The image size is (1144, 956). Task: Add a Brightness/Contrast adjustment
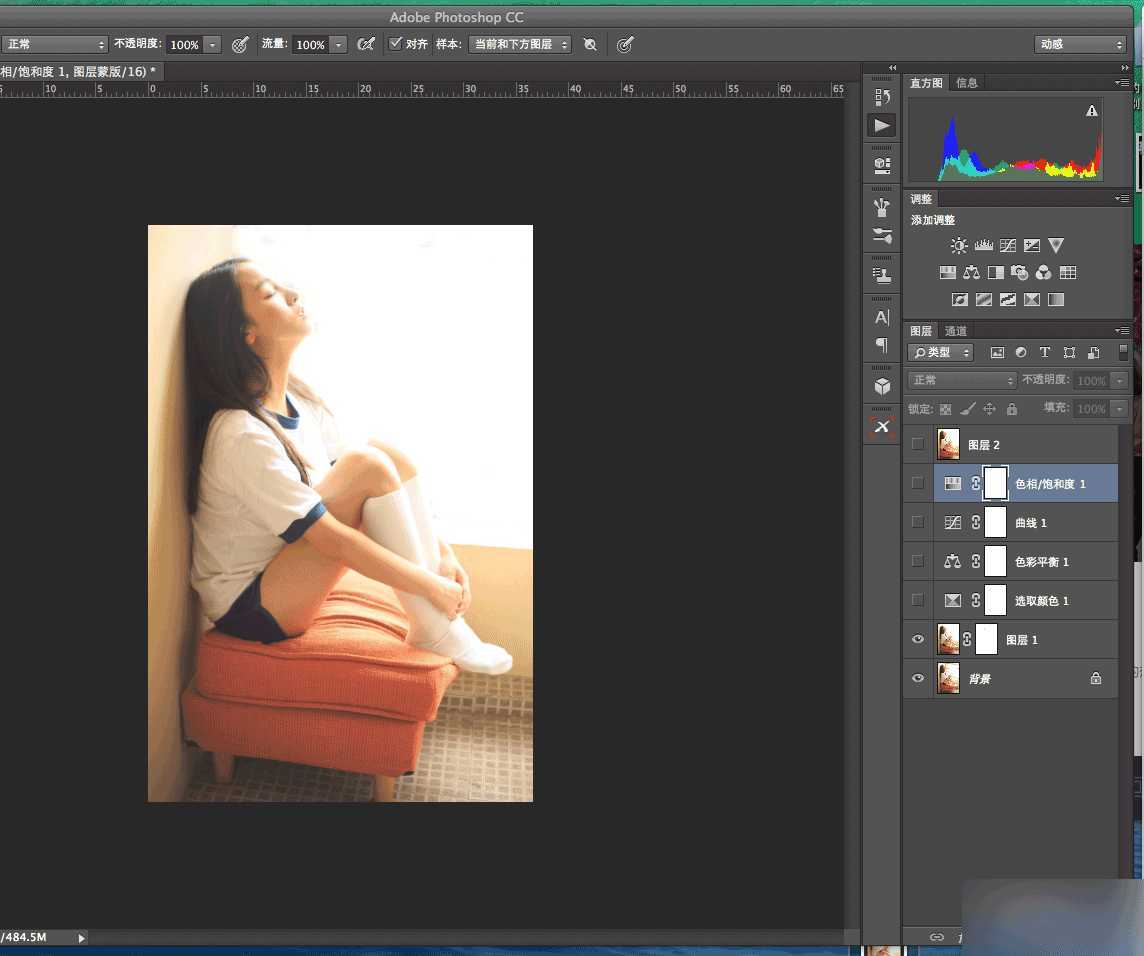(959, 246)
